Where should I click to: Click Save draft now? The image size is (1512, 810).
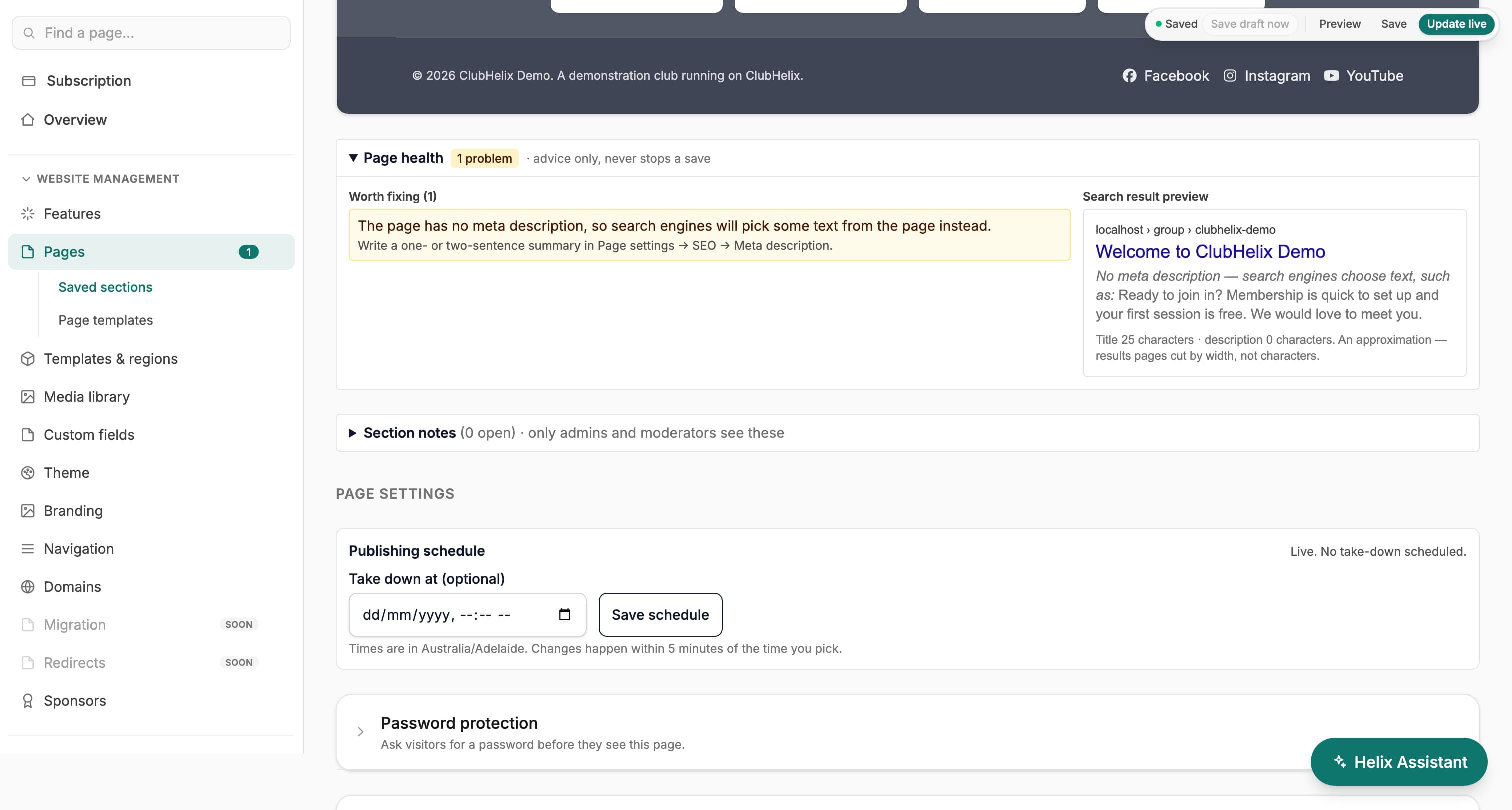(x=1249, y=24)
